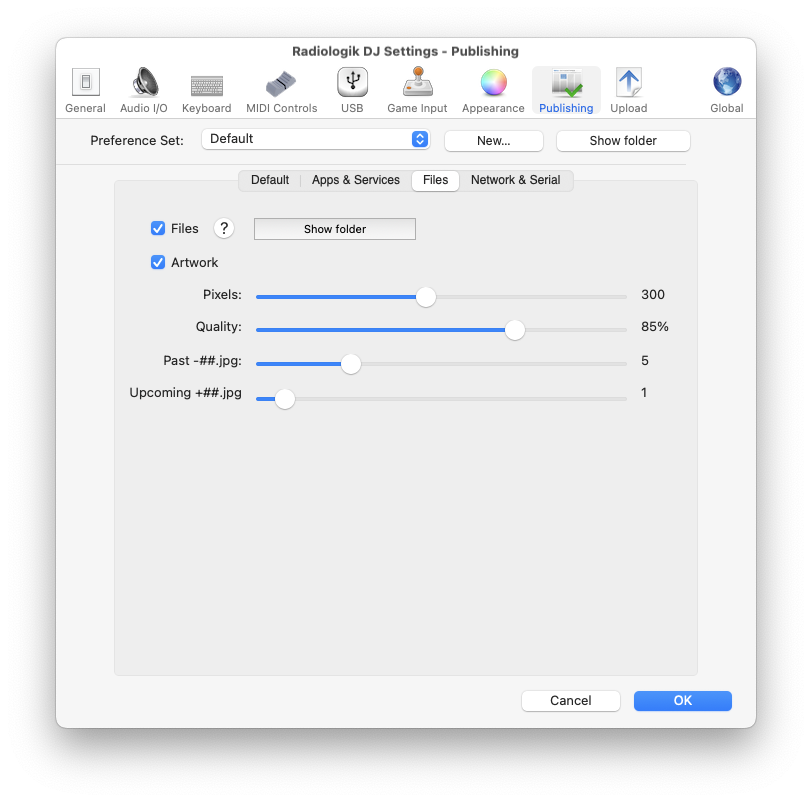Click the New... button
Screen dimensions: 812x802
(x=493, y=141)
